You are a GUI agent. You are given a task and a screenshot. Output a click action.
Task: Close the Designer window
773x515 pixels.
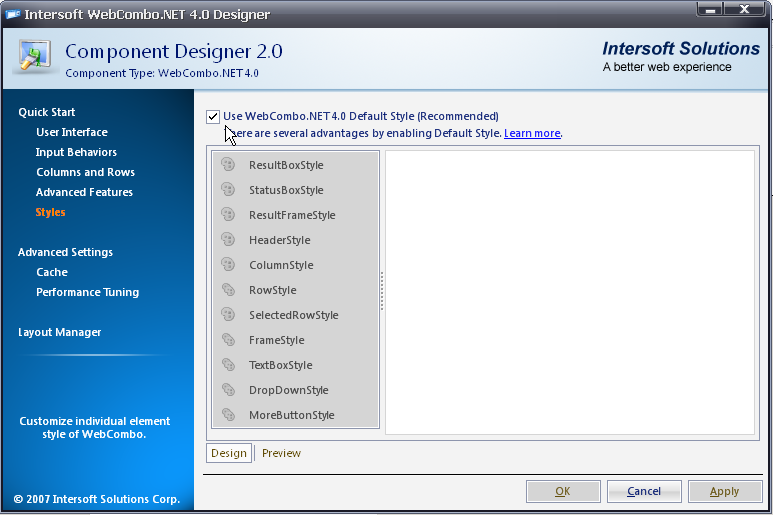[745, 9]
